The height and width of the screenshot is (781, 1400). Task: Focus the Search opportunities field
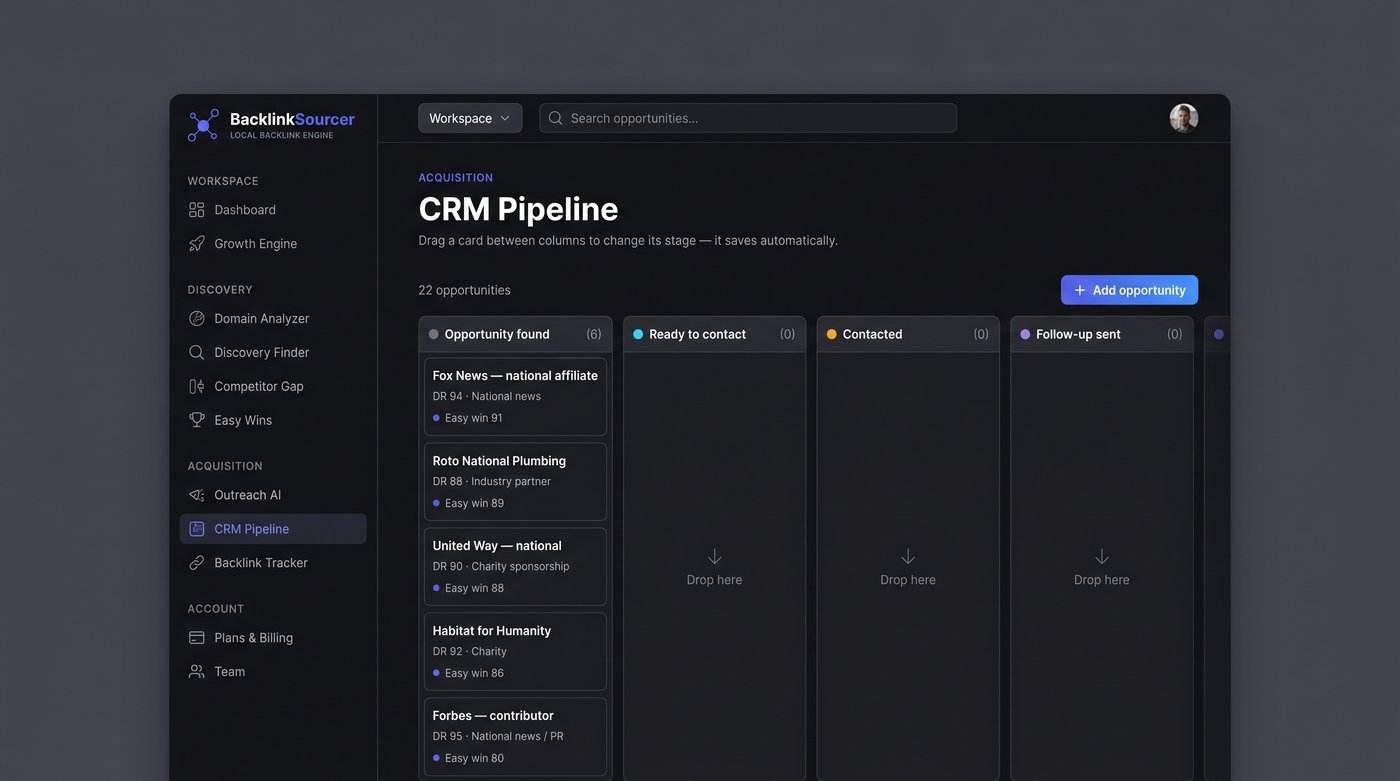748,118
